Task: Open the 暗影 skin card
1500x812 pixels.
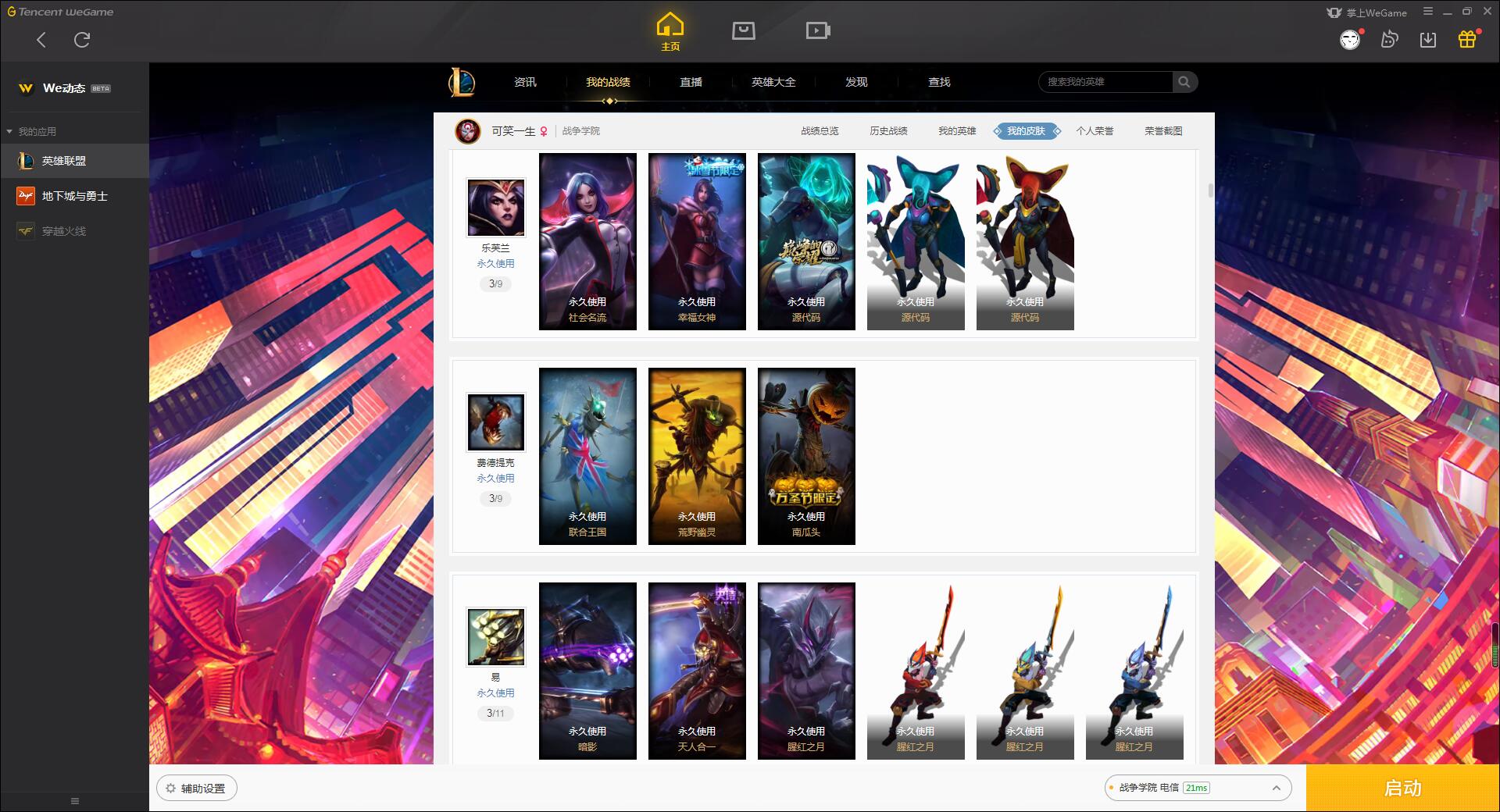Action: coord(587,671)
